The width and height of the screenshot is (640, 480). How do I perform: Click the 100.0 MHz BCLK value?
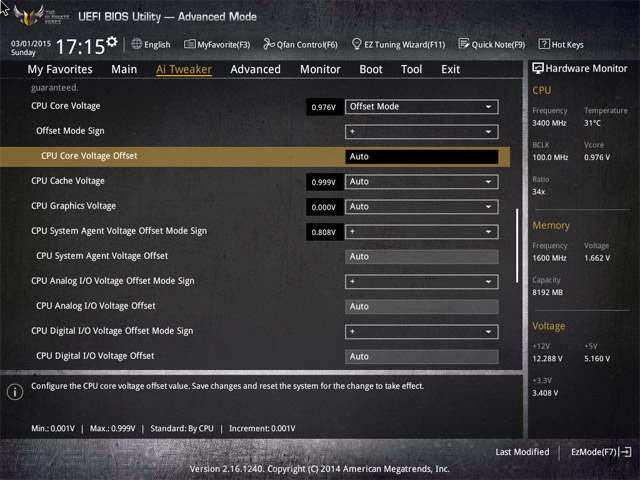click(550, 157)
